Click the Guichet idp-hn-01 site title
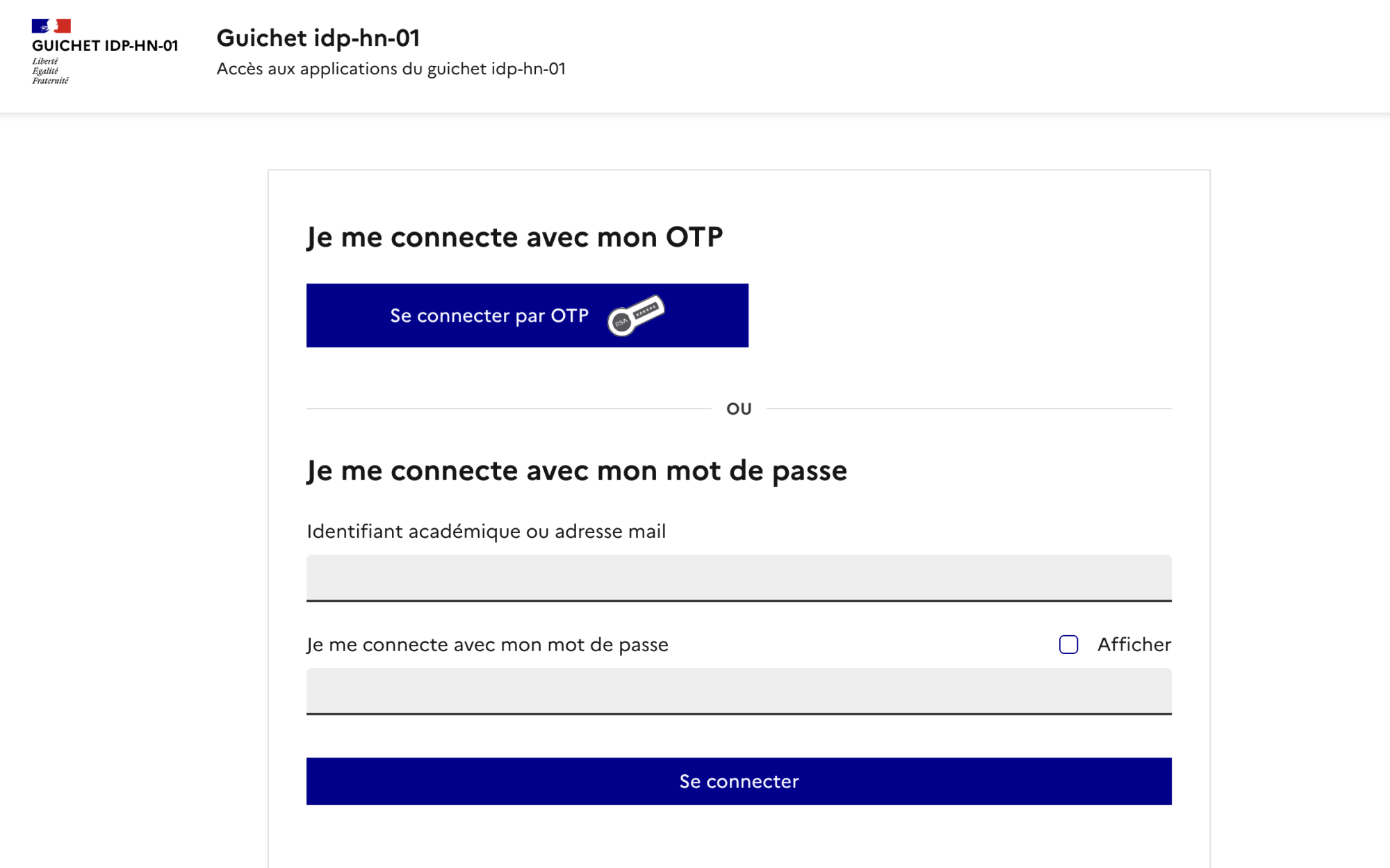 click(318, 38)
